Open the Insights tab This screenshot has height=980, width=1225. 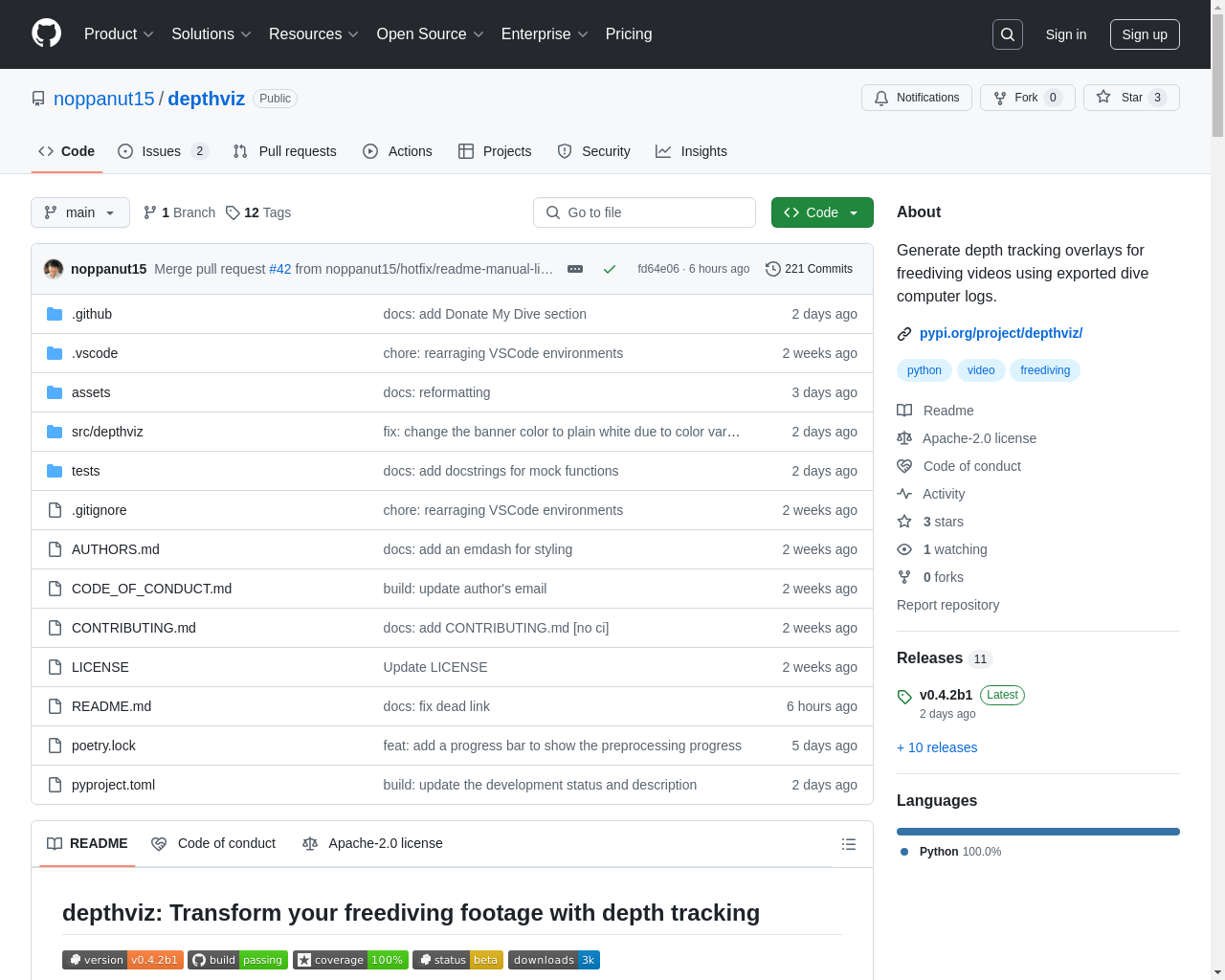pyautogui.click(x=691, y=151)
